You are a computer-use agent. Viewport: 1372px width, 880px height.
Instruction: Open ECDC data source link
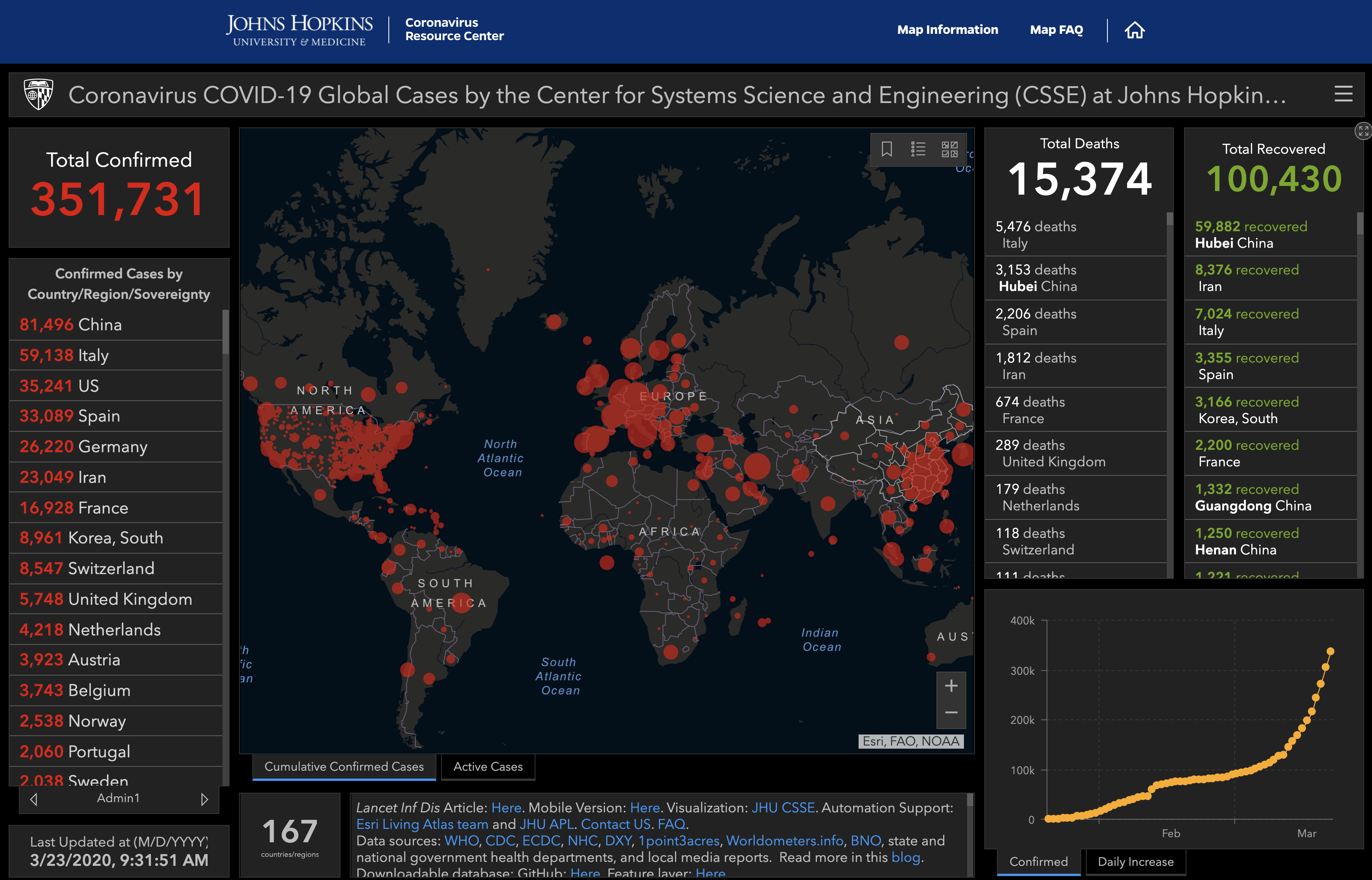[x=541, y=841]
